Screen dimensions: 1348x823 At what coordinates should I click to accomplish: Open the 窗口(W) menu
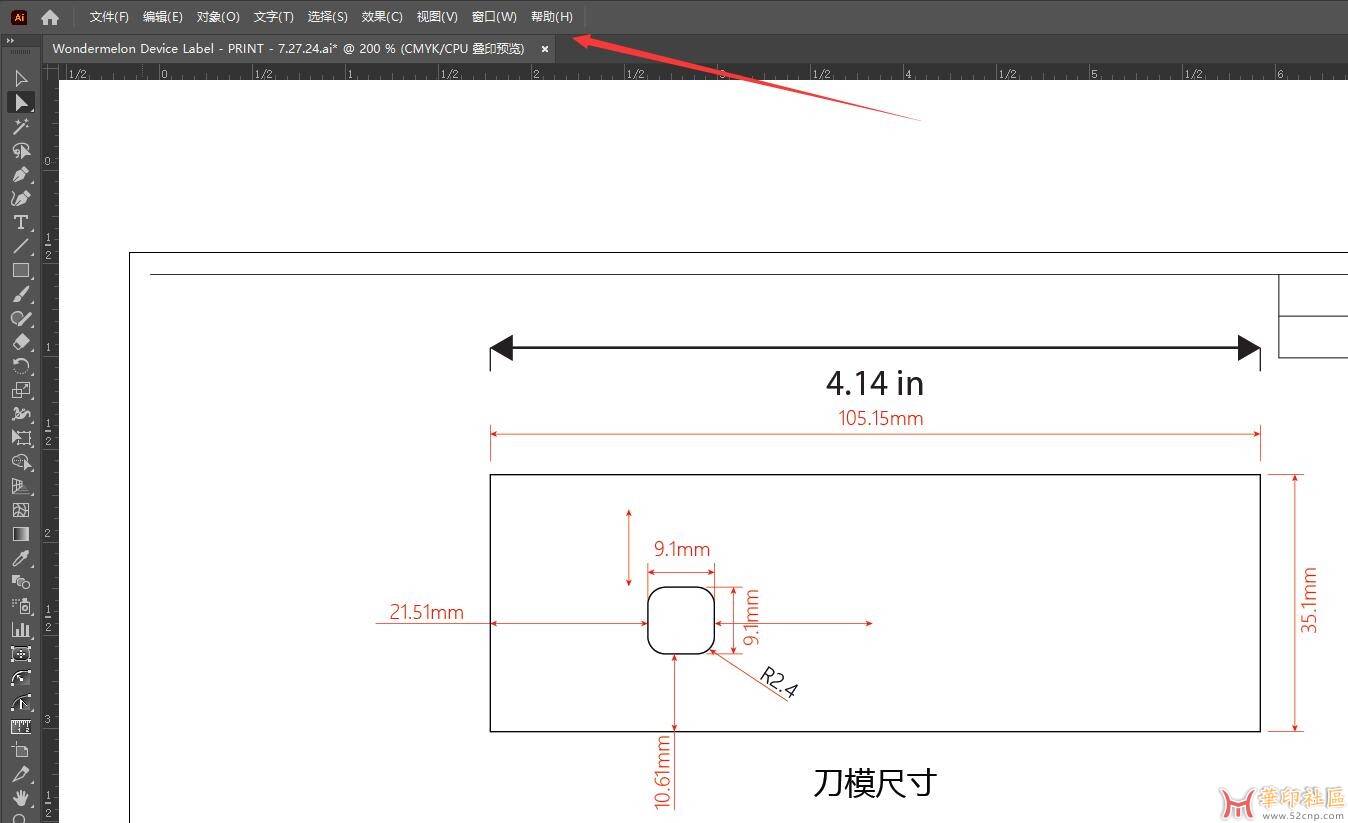(x=494, y=17)
